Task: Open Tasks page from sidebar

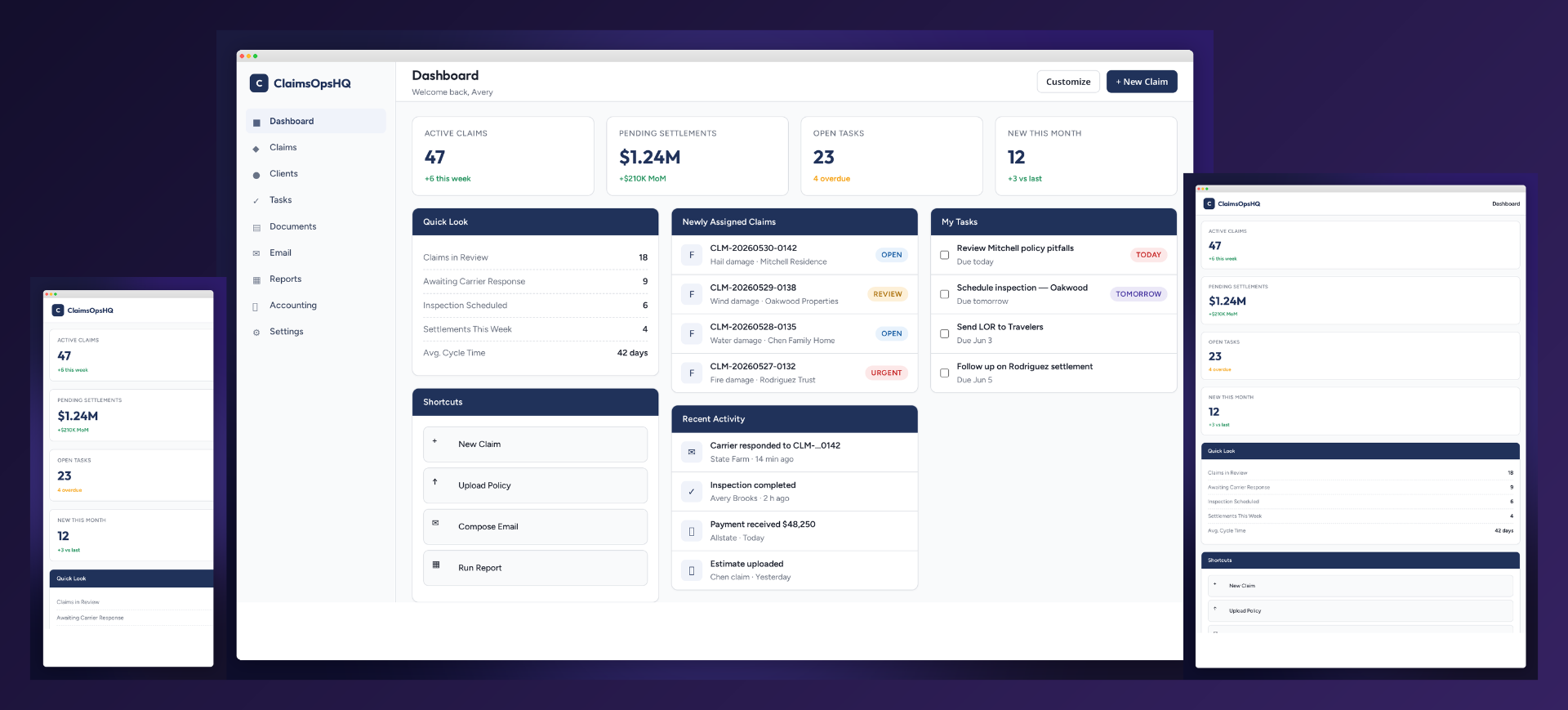Action: [x=316, y=200]
